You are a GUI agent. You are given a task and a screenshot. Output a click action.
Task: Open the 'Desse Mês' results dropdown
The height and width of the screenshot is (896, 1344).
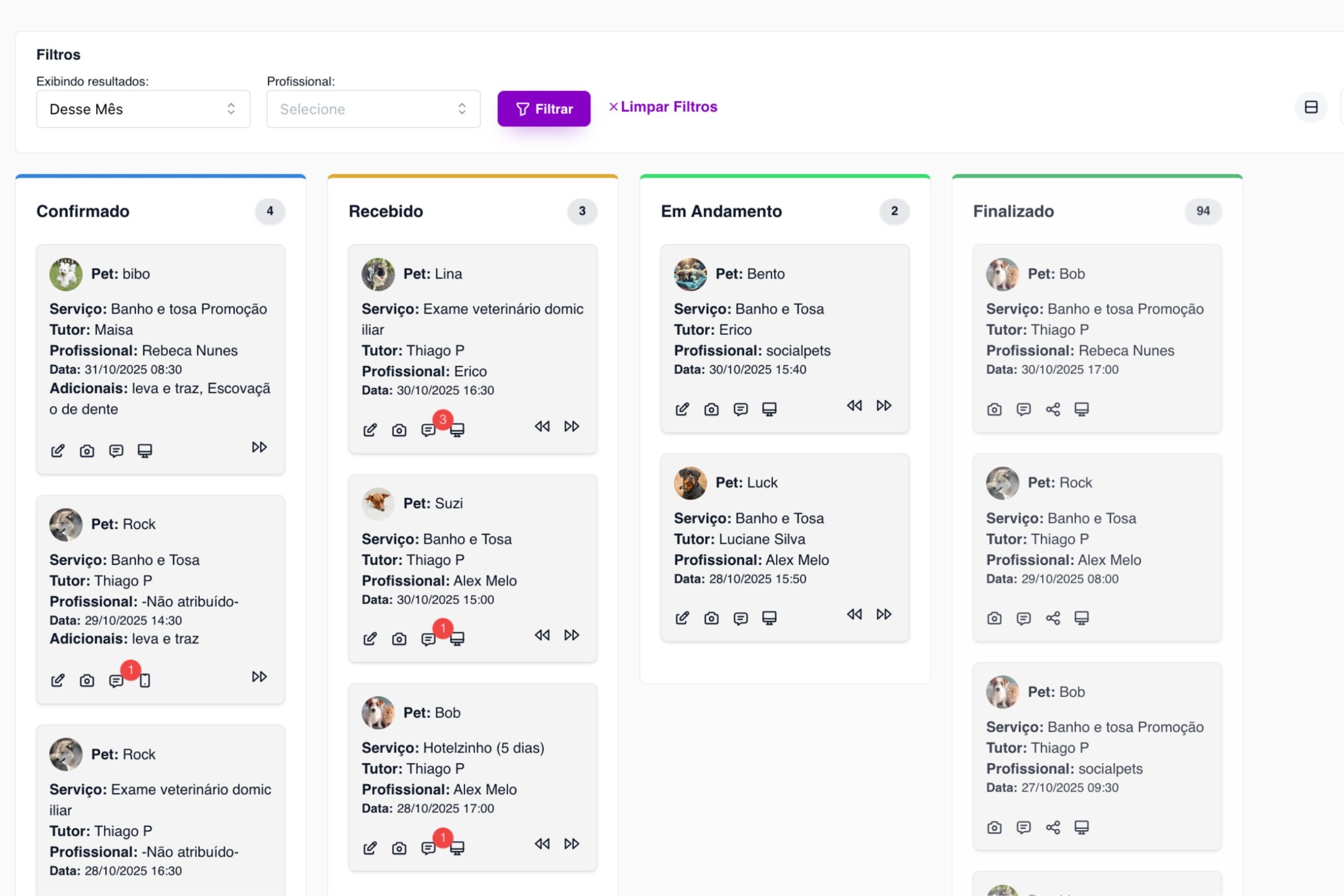click(143, 109)
